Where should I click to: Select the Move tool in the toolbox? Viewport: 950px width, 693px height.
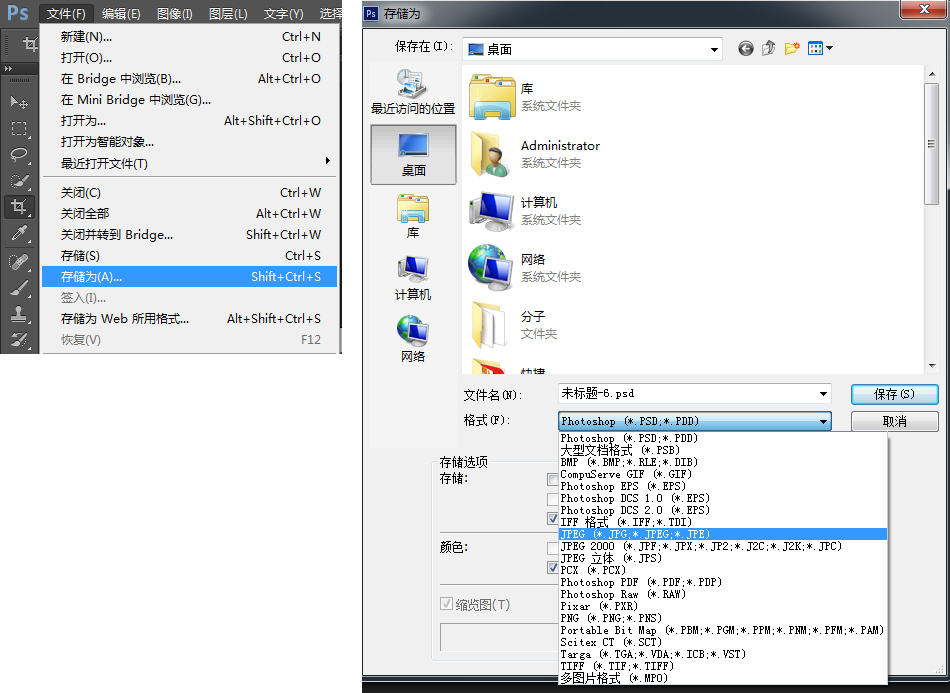19,102
